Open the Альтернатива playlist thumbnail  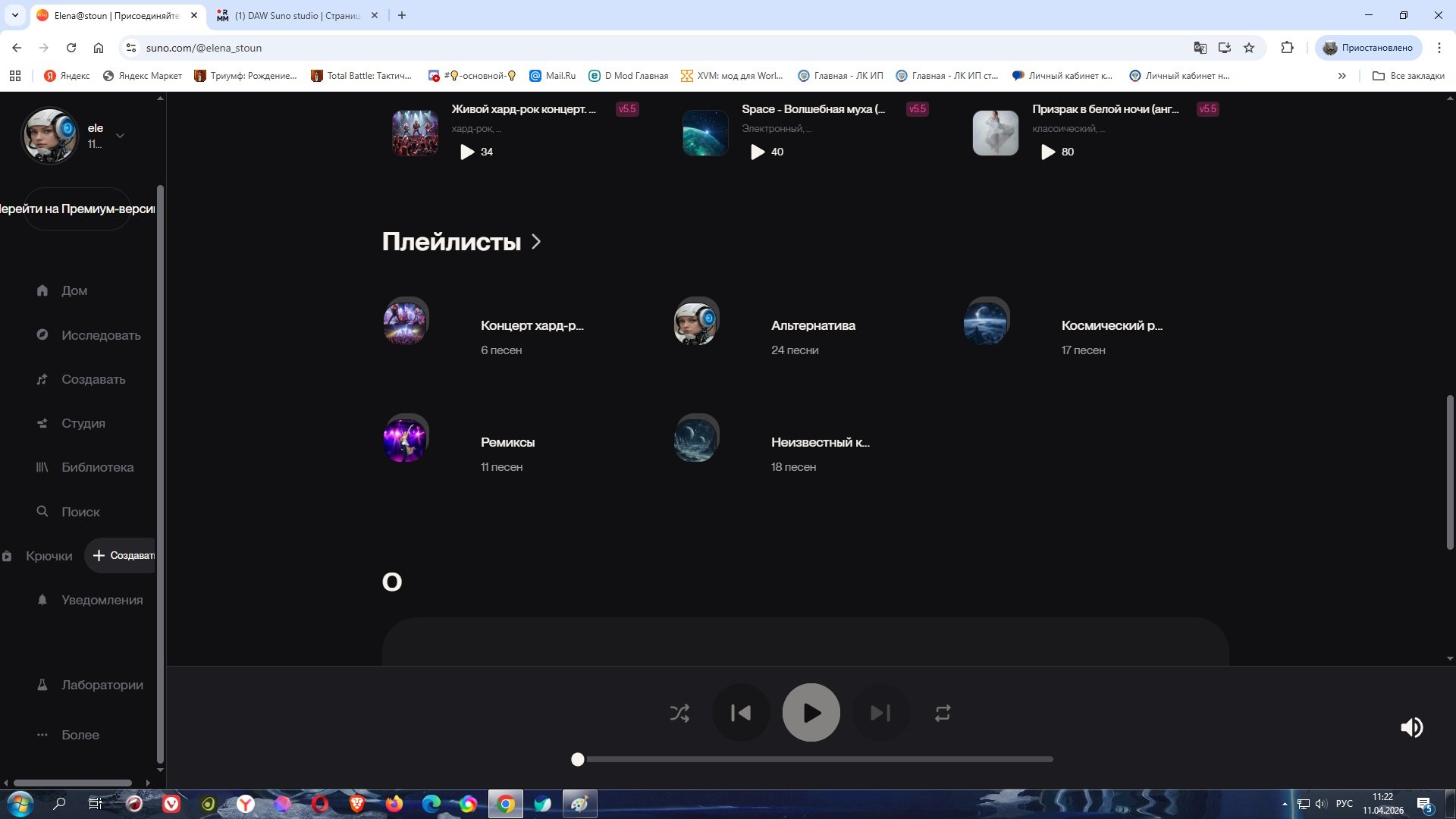click(696, 324)
